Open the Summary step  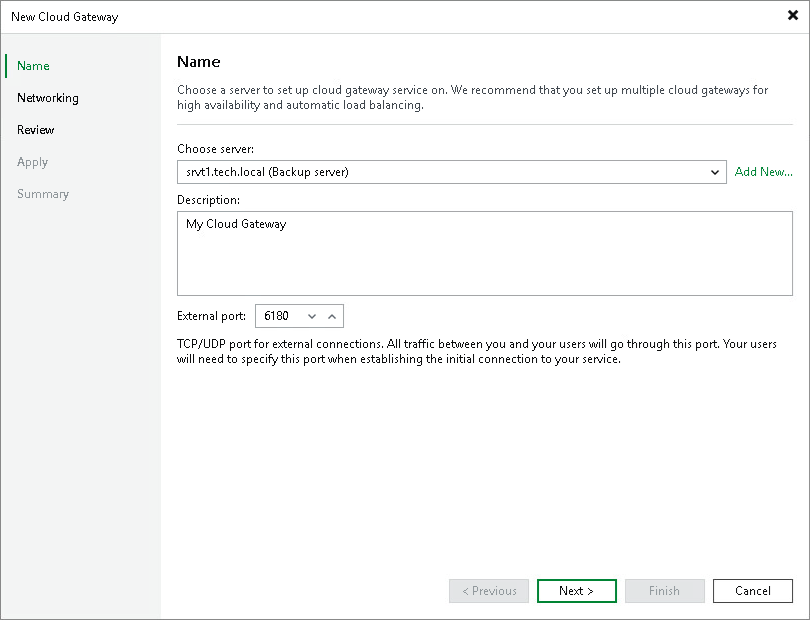click(x=43, y=193)
